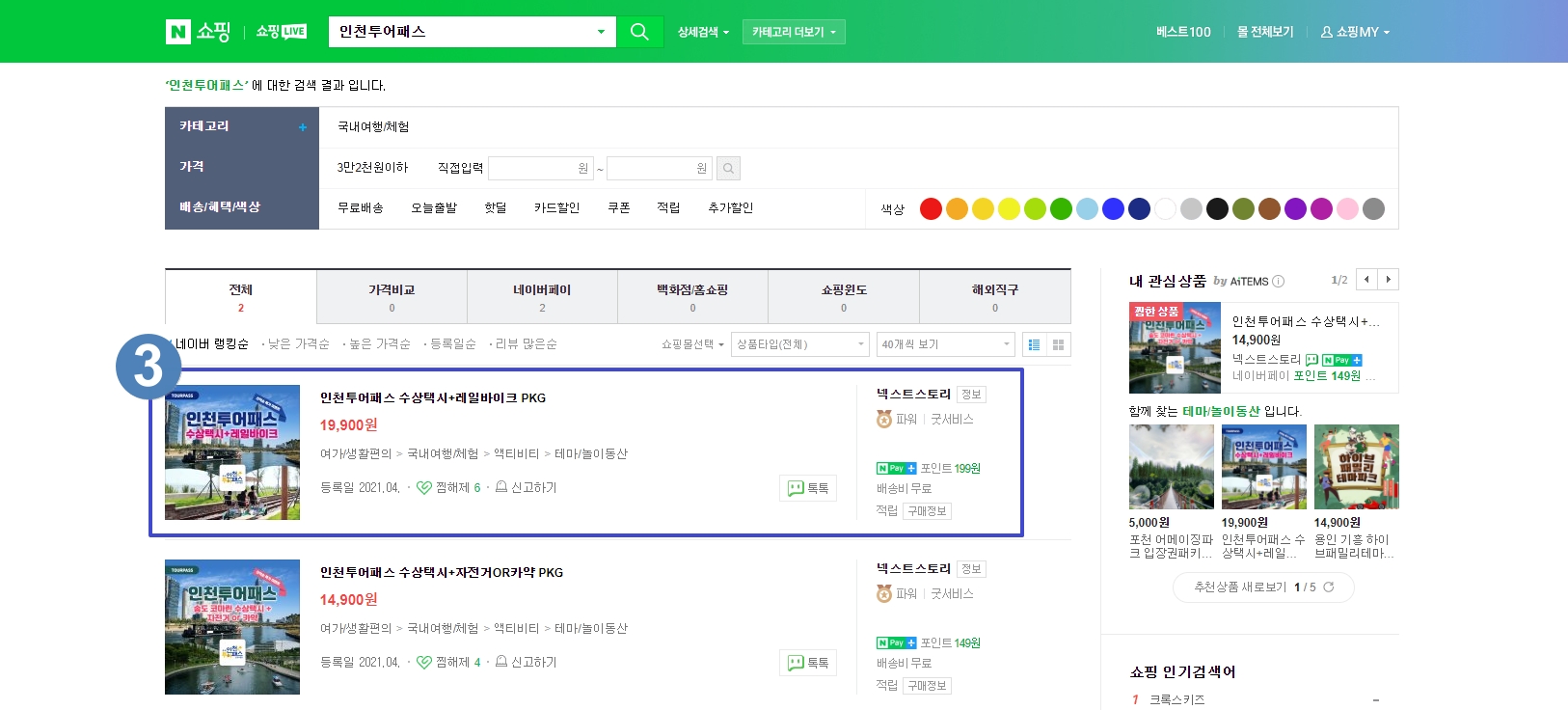Click the green search magnifier button
Screen dimensions: 1568x710
[x=639, y=32]
